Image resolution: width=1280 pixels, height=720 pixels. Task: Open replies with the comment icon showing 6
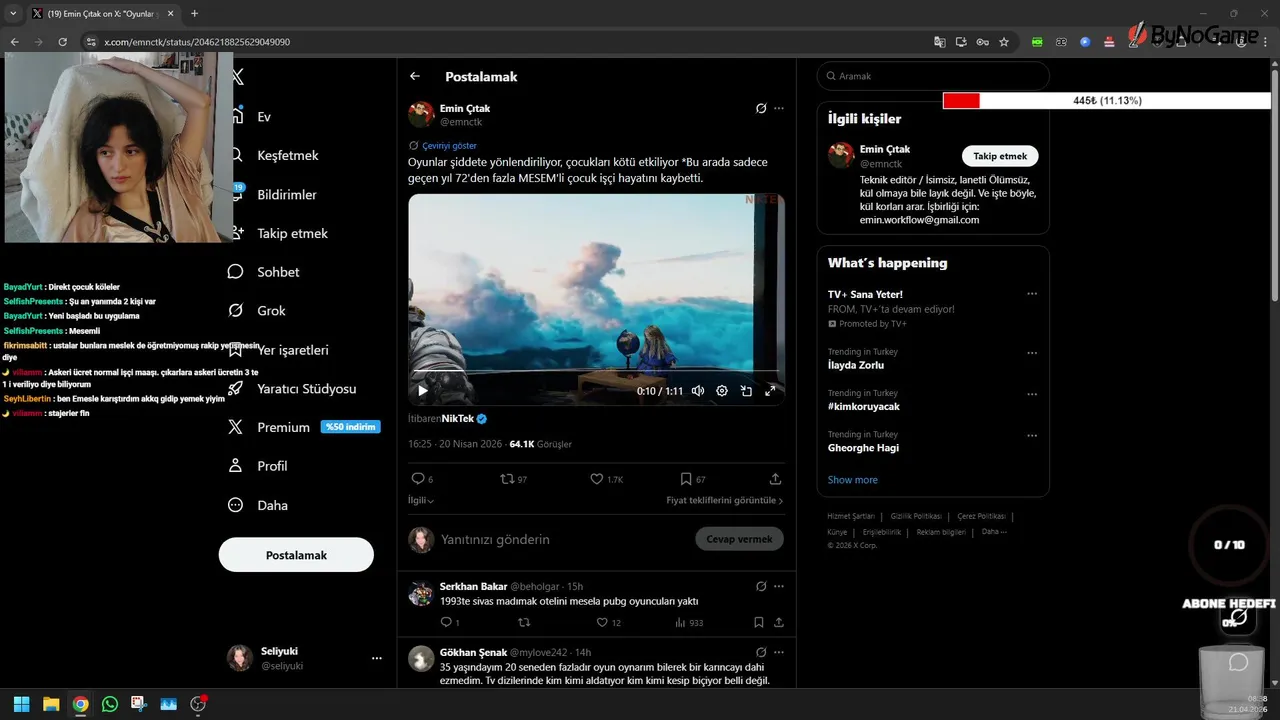422,479
